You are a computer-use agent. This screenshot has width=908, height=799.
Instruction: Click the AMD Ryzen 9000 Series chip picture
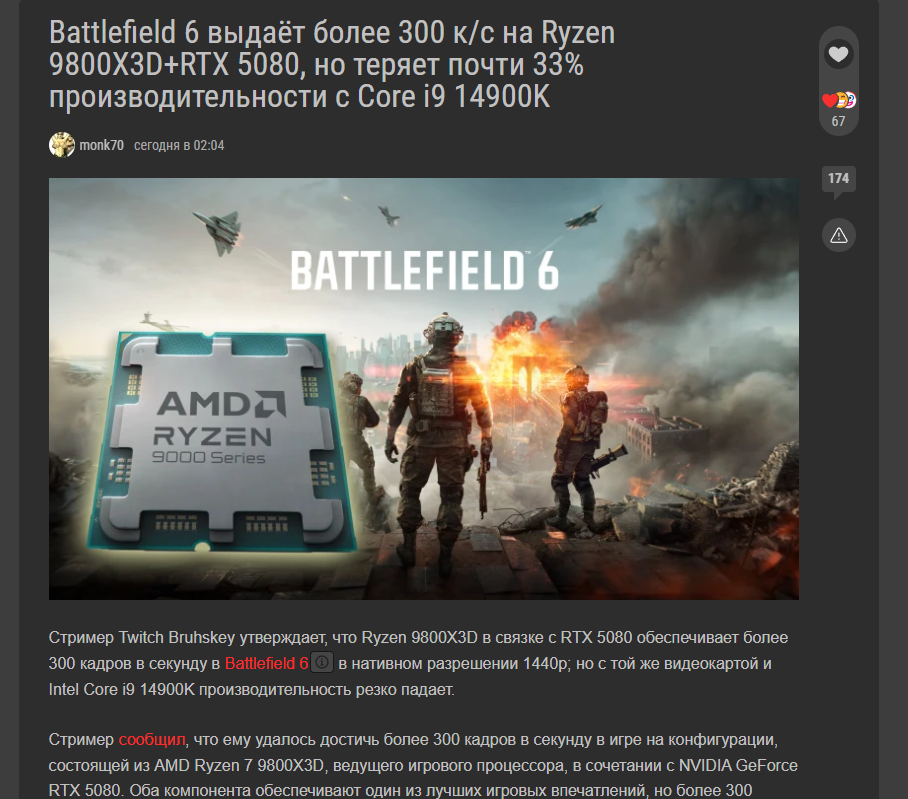point(220,440)
